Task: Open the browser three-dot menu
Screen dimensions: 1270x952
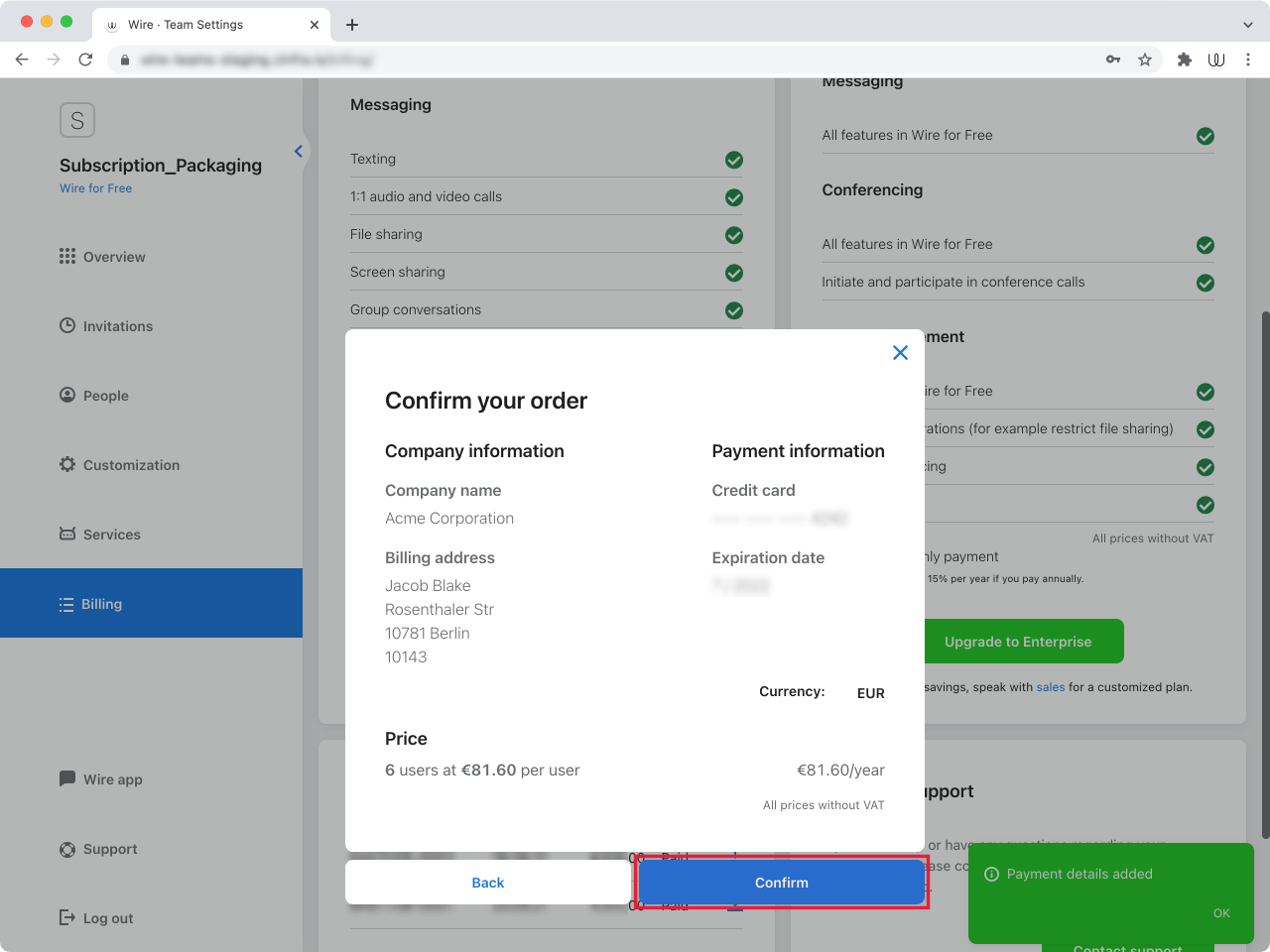Action: point(1248,59)
